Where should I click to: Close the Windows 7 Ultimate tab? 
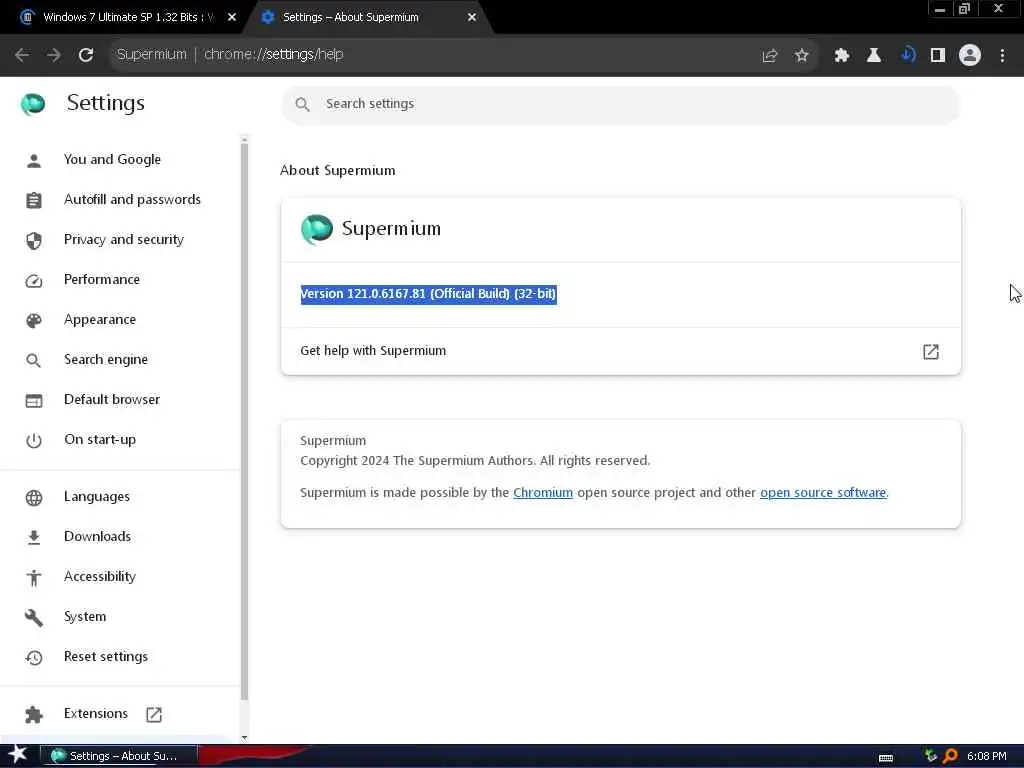(232, 18)
